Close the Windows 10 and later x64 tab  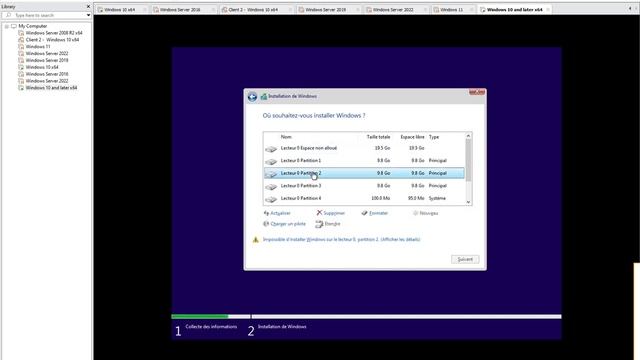pos(548,9)
